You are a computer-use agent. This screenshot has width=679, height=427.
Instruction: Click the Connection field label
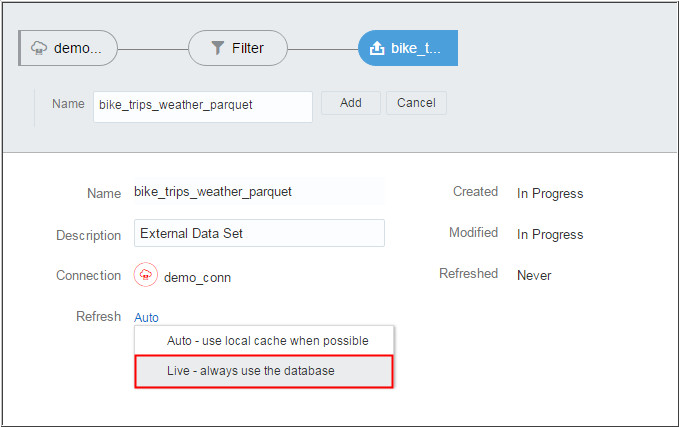tap(88, 275)
